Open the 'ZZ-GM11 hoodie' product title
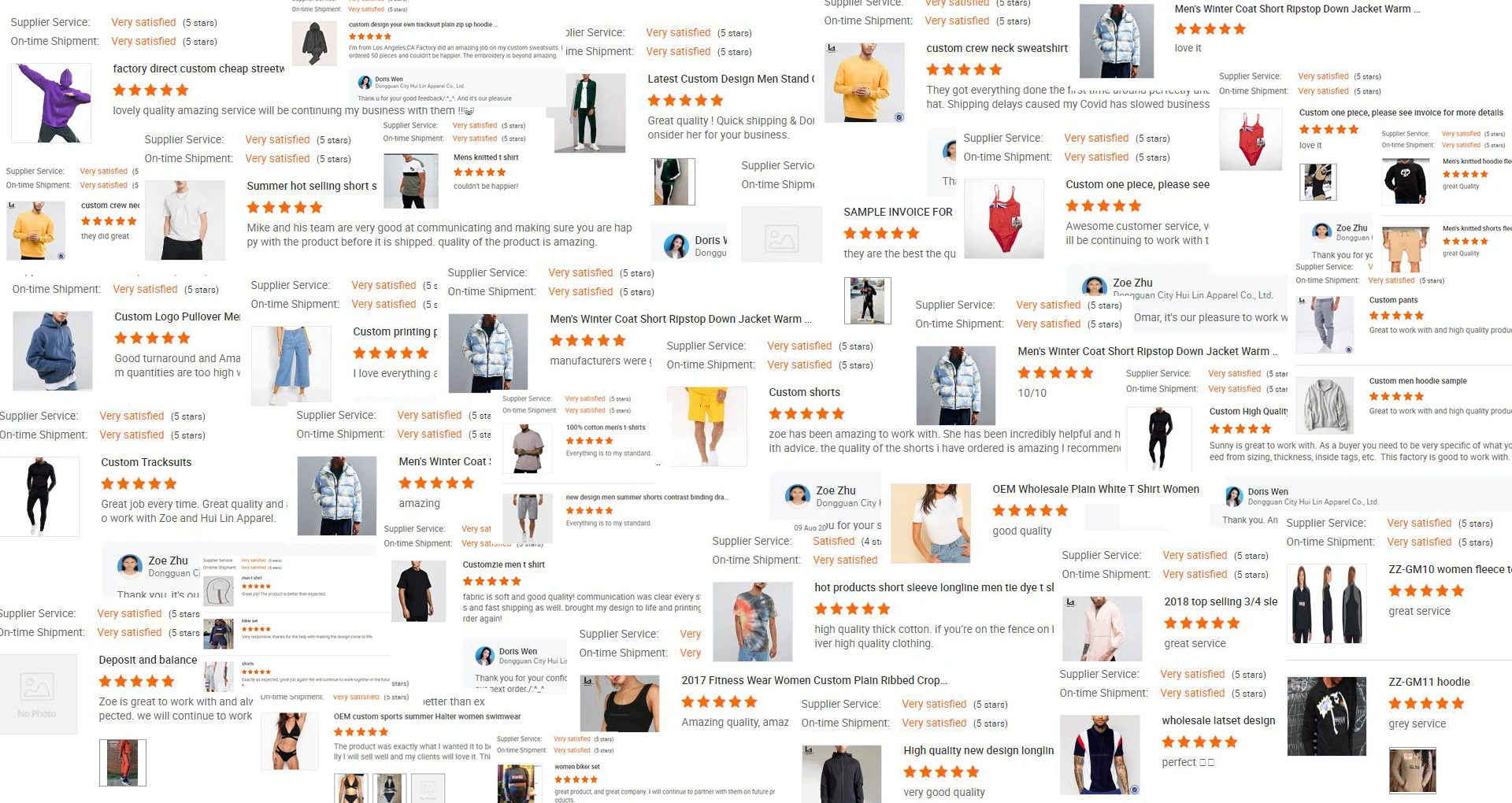The width and height of the screenshot is (1512, 803). tap(1429, 682)
